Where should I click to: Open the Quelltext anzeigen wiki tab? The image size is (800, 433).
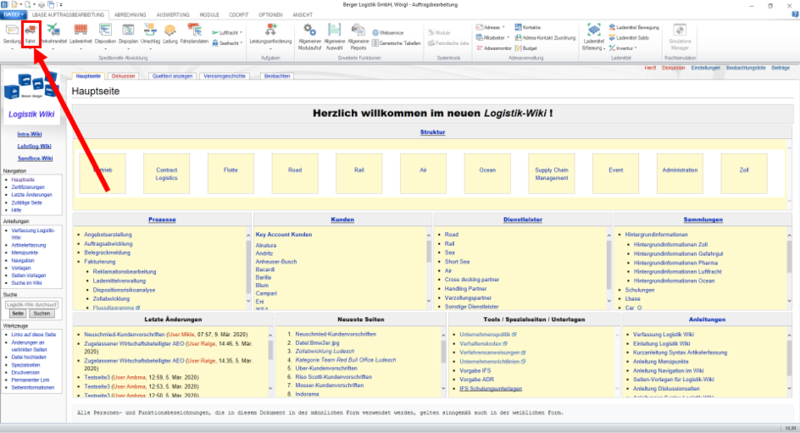(172, 76)
